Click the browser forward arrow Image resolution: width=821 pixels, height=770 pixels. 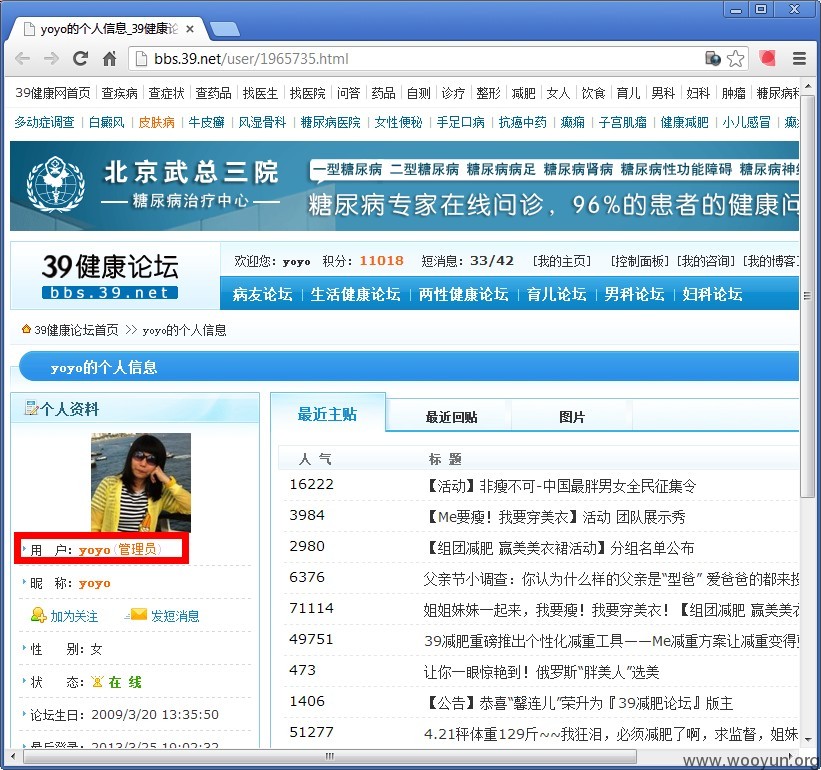pyautogui.click(x=51, y=59)
